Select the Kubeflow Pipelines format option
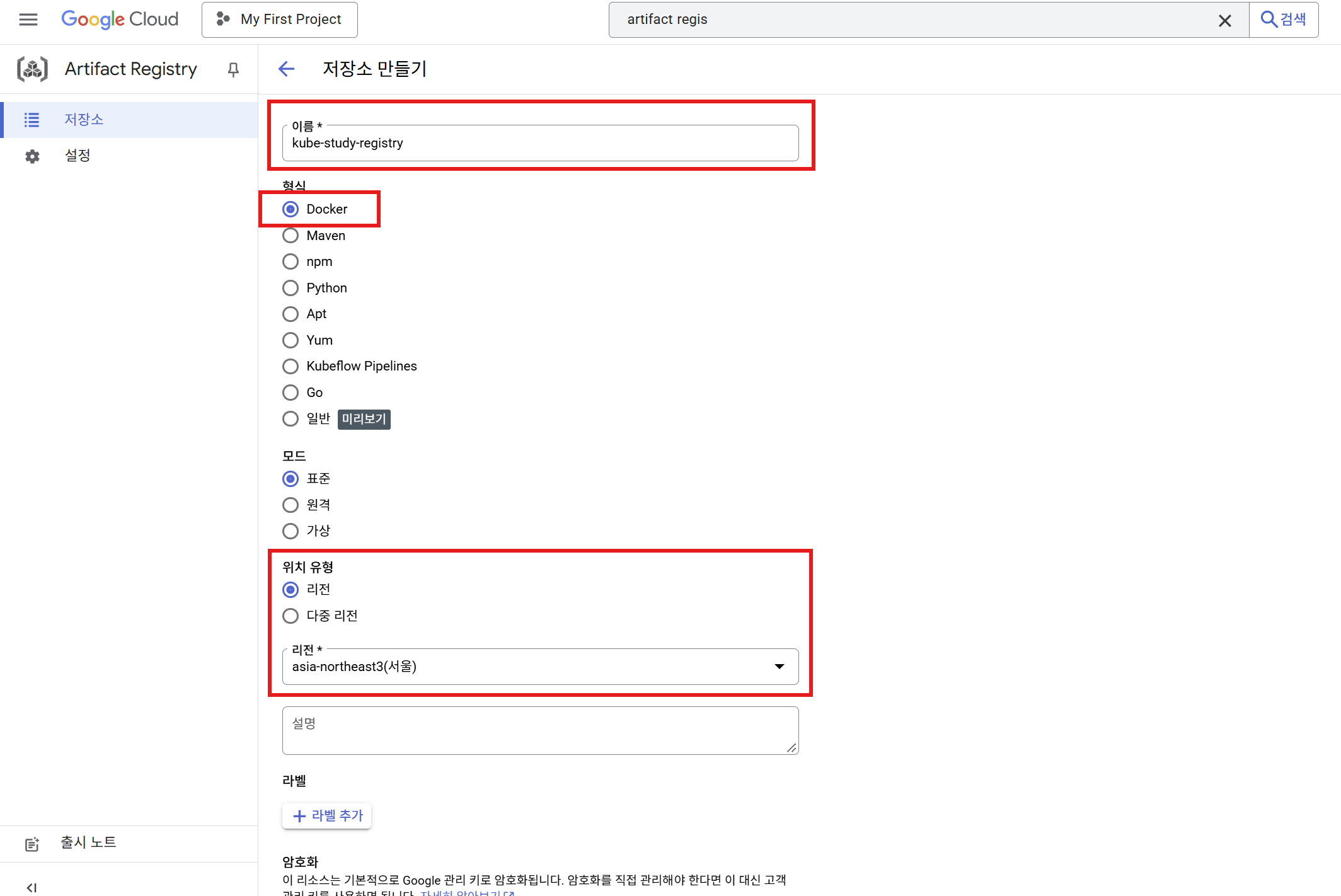 (291, 366)
